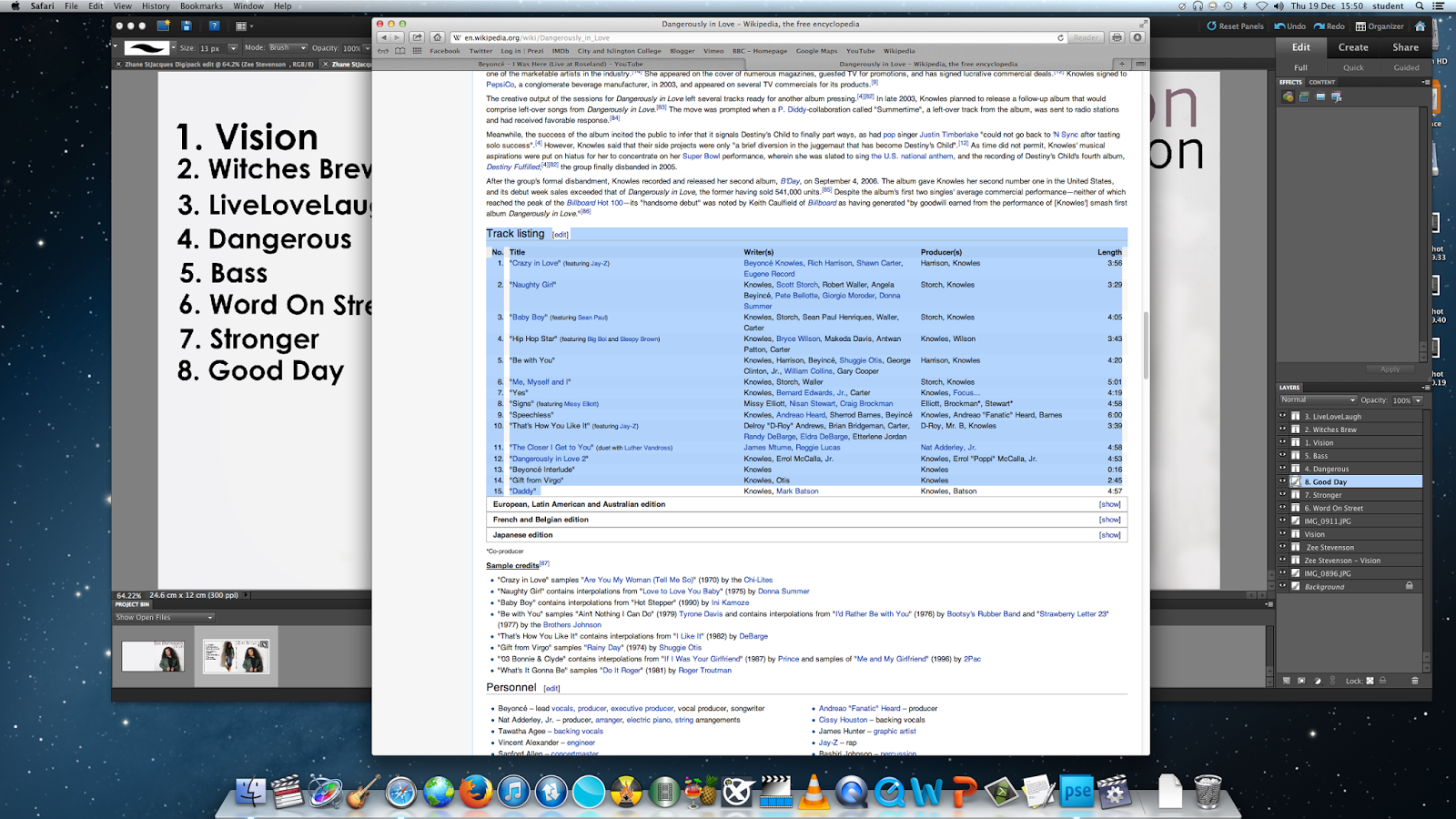The width and height of the screenshot is (1456, 819).
Task: Open the "Crazy in Love" track link
Action: (x=535, y=263)
